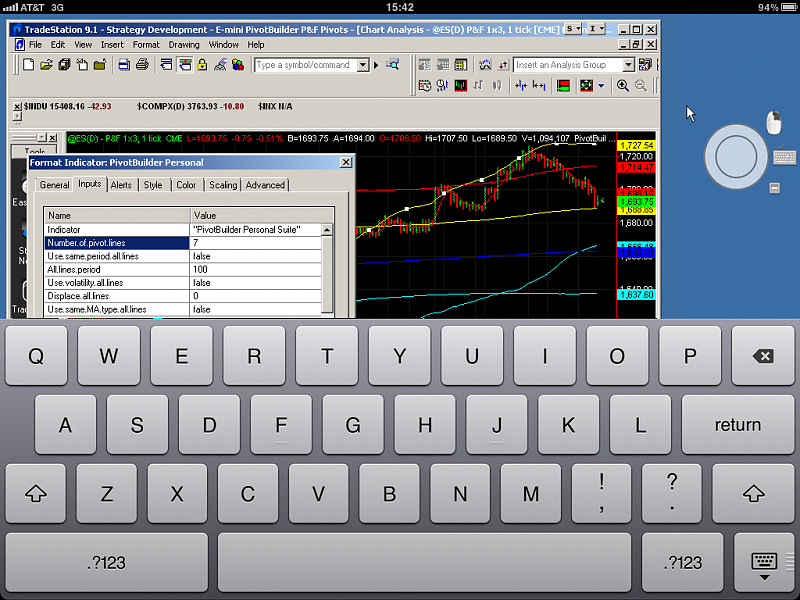Screen dimensions: 800x600
Task: Open the Format menu
Action: click(x=146, y=45)
